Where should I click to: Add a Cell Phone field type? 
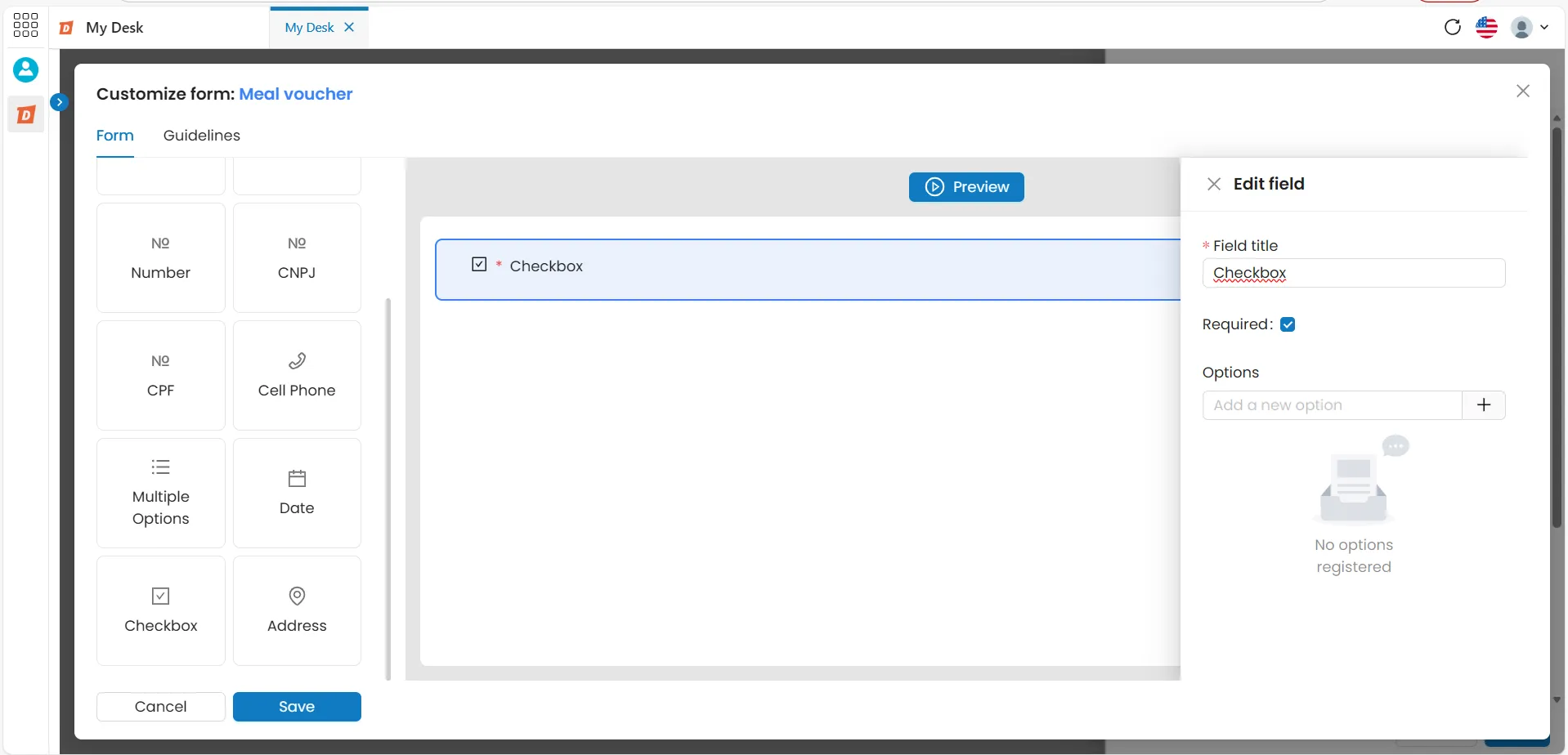coord(297,375)
